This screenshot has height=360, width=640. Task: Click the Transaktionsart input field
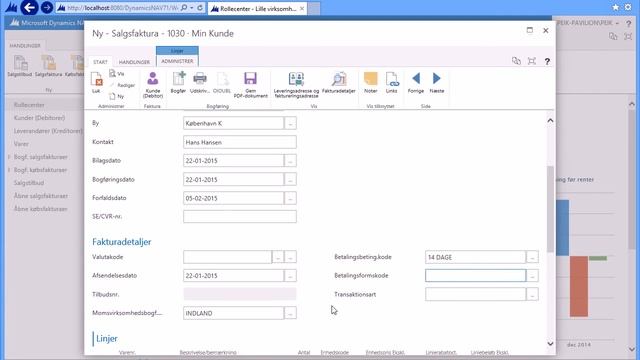[x=476, y=294]
